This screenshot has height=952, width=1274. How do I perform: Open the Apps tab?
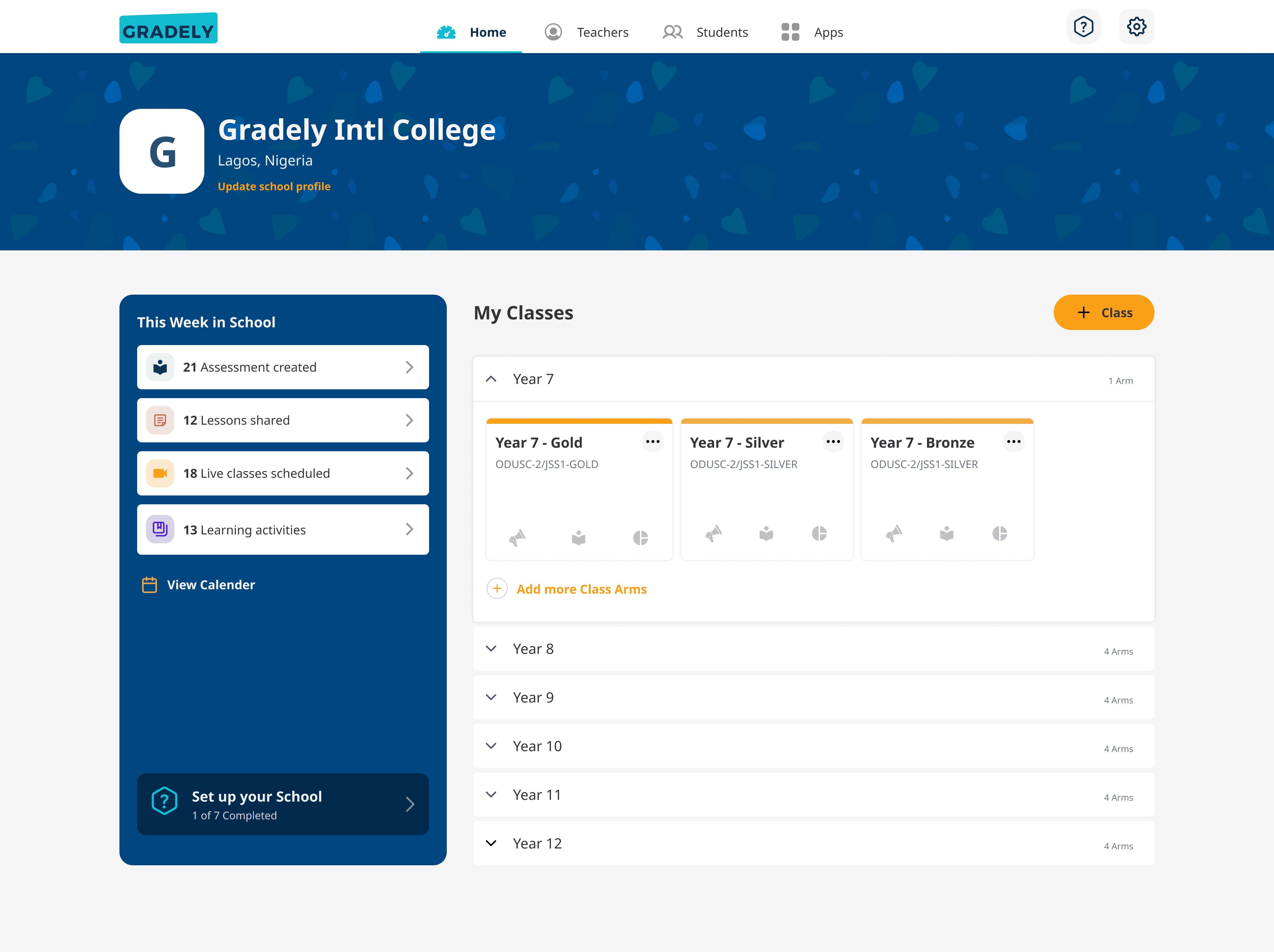812,32
